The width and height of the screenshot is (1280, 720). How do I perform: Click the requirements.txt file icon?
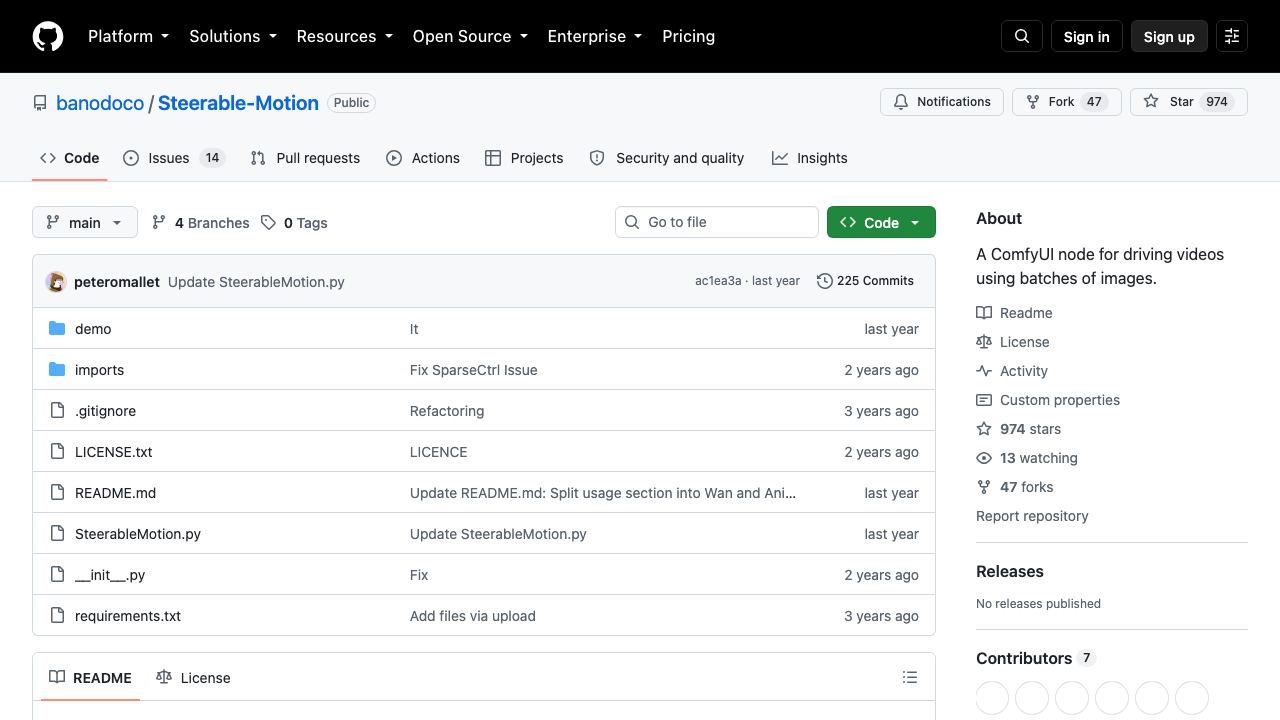point(57,616)
